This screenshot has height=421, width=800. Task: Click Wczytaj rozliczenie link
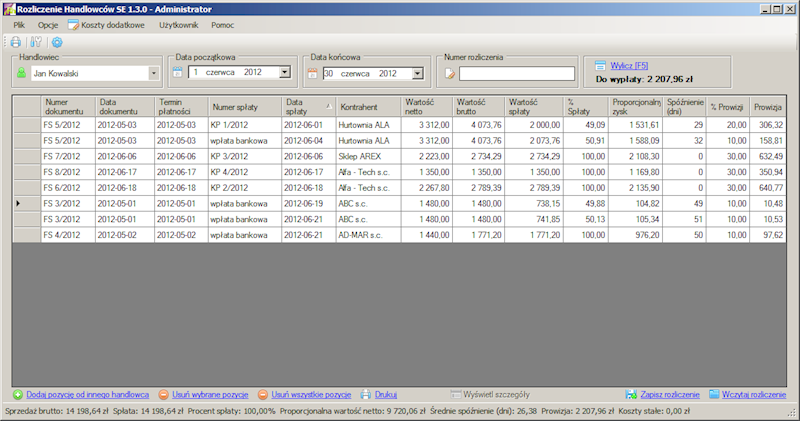[754, 394]
